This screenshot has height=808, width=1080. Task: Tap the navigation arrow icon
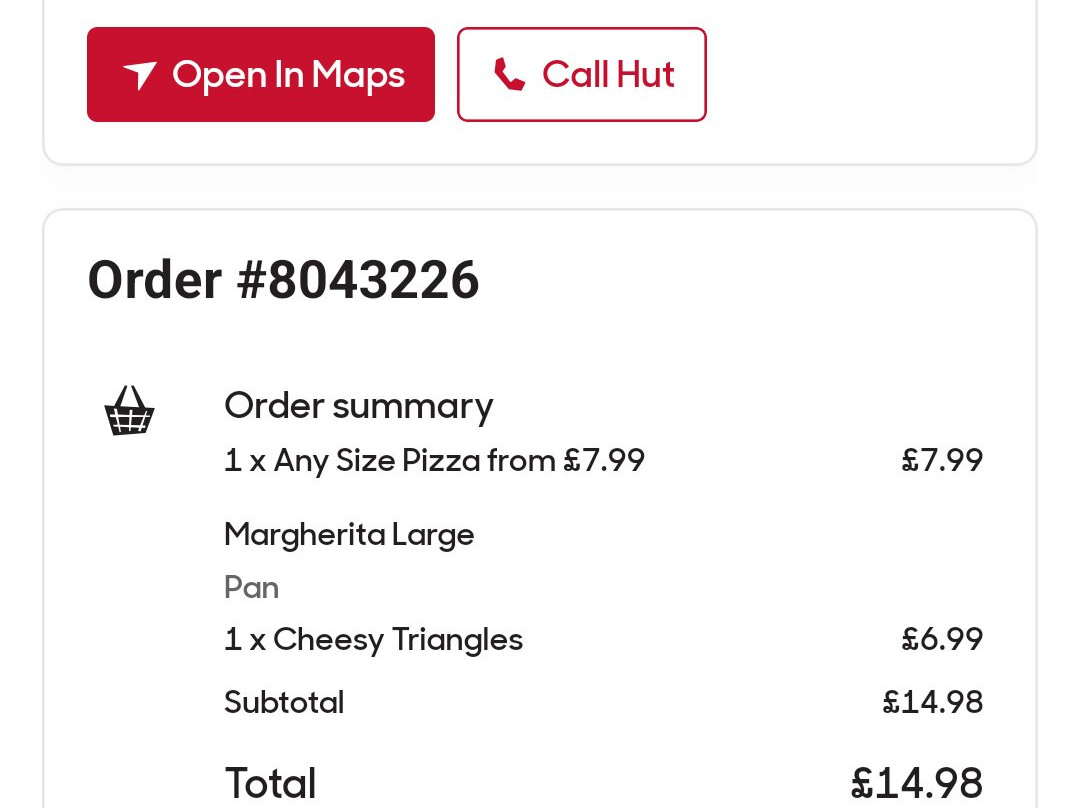click(140, 75)
